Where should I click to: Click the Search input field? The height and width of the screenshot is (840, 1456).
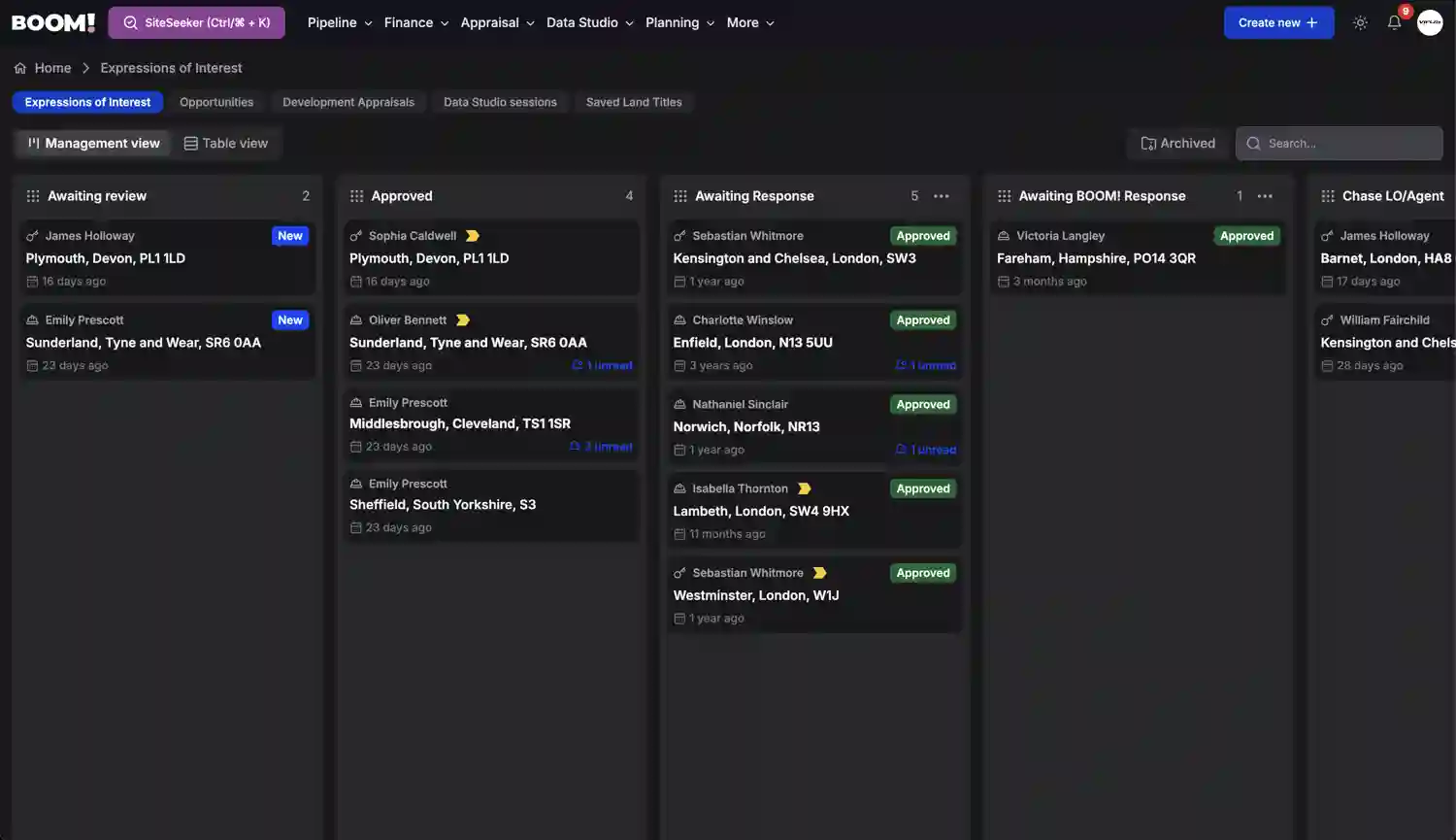coord(1339,143)
